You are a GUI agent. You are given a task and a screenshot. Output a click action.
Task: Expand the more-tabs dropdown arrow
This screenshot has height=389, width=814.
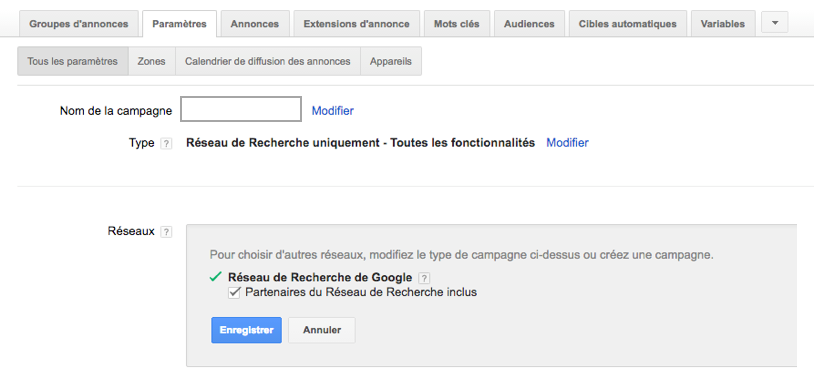pyautogui.click(x=775, y=23)
